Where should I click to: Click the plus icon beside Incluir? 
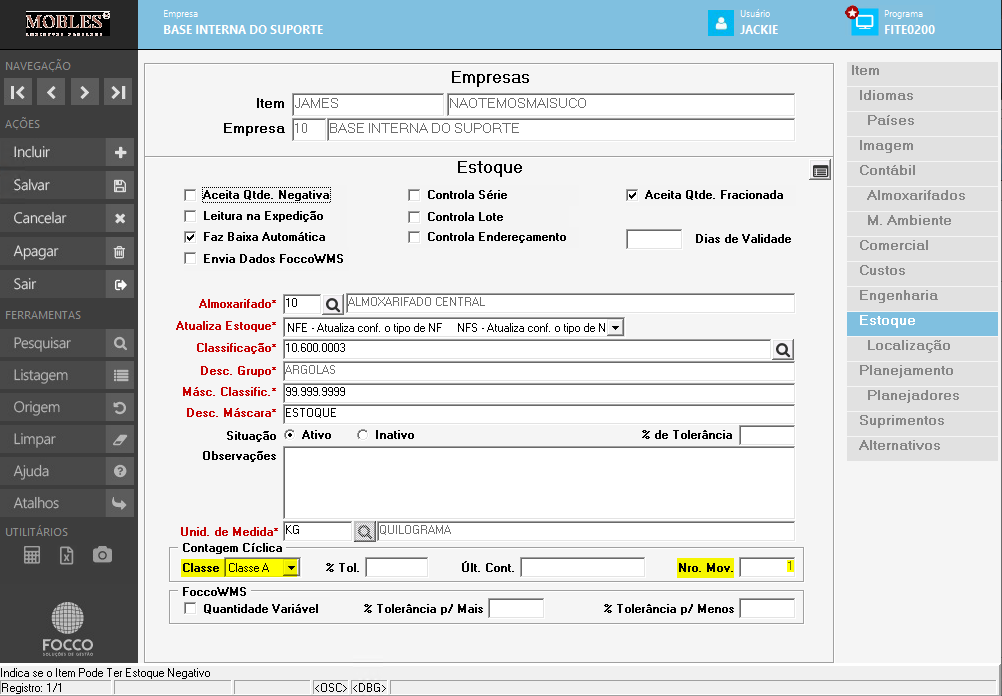tap(120, 153)
